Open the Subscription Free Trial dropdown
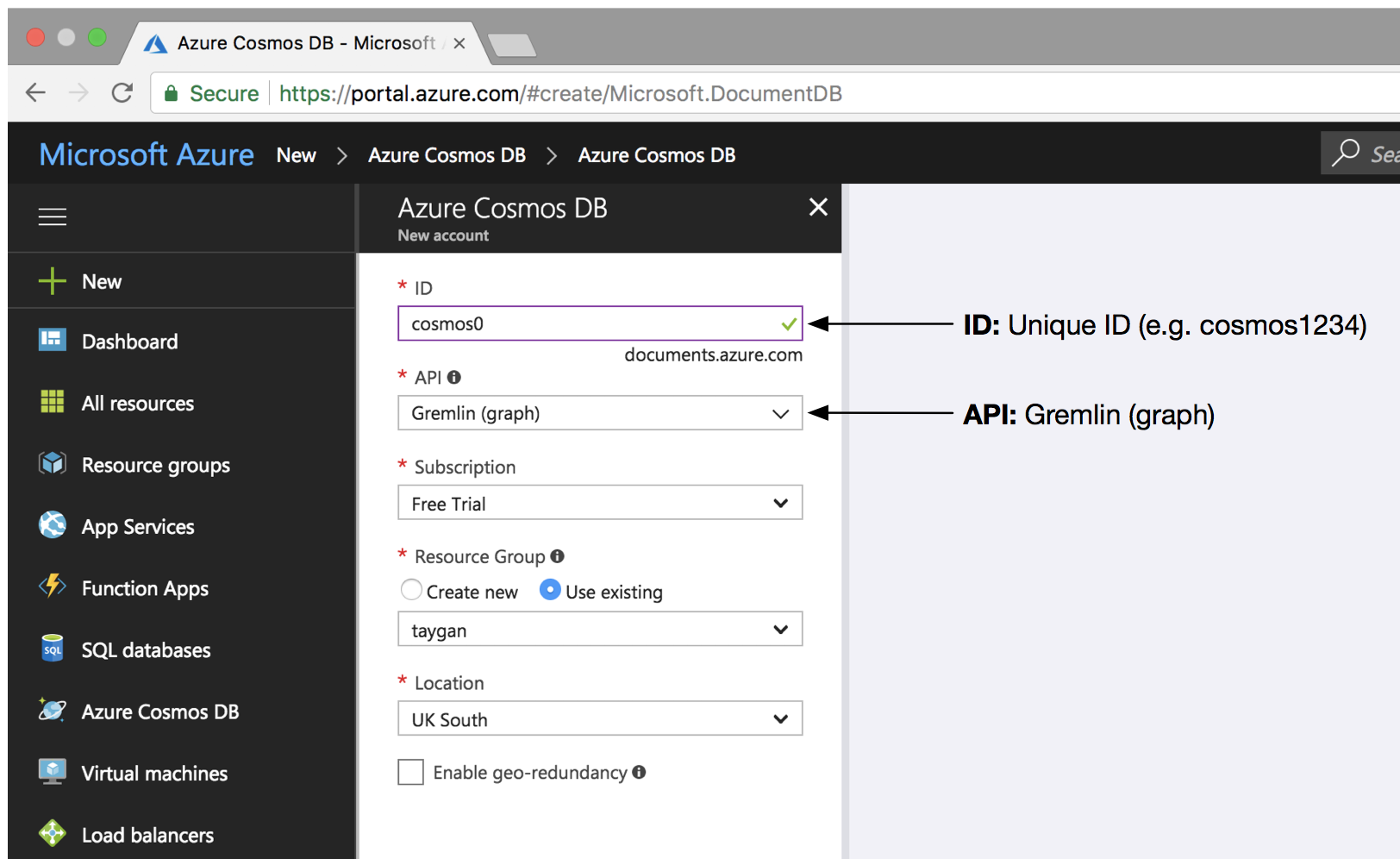The image size is (1400, 859). click(x=600, y=503)
